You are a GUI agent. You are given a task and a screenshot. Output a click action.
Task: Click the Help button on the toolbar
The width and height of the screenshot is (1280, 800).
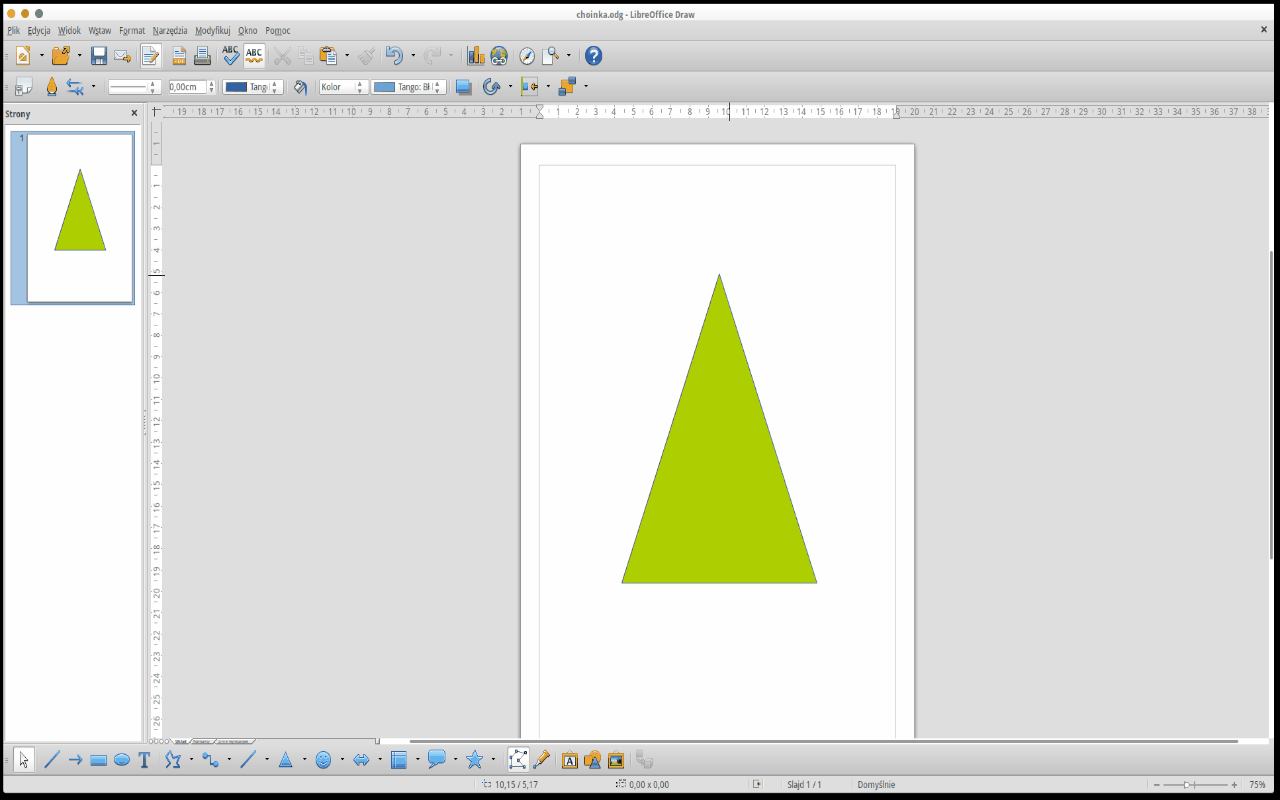tap(593, 56)
